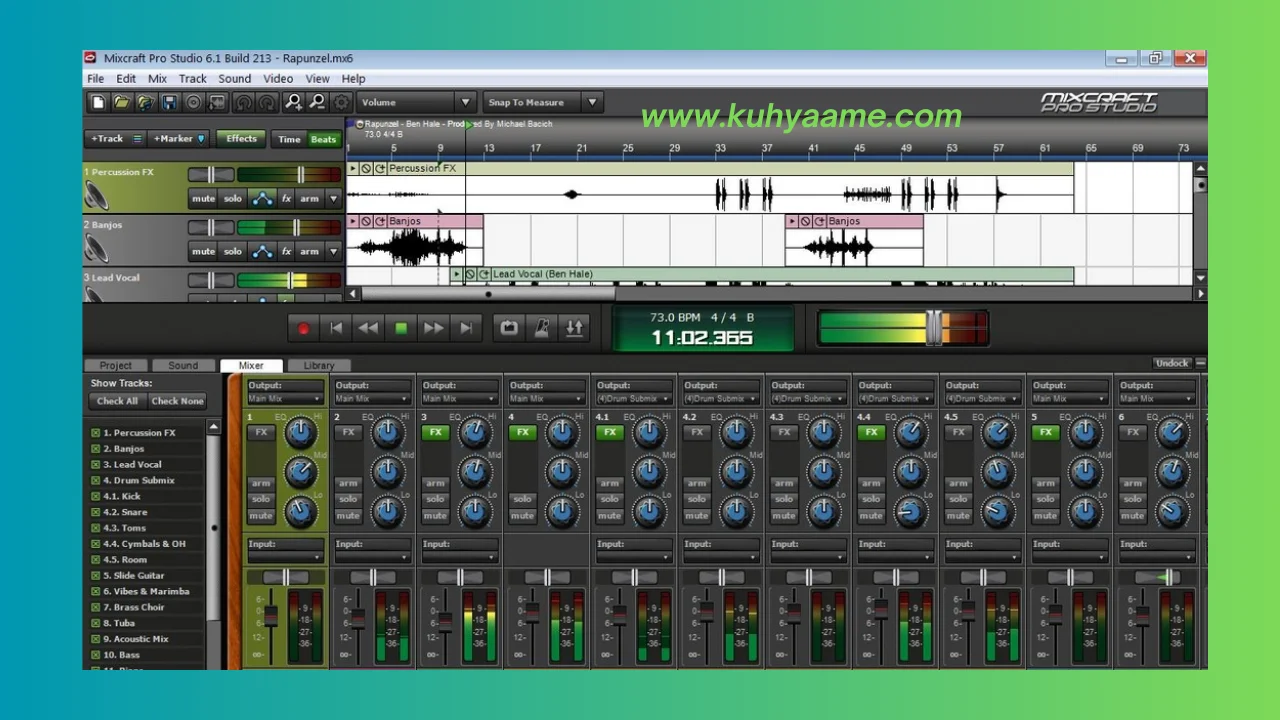Open Output dropdown on mixer channel 4.1
Viewport: 1280px width, 720px height.
634,399
